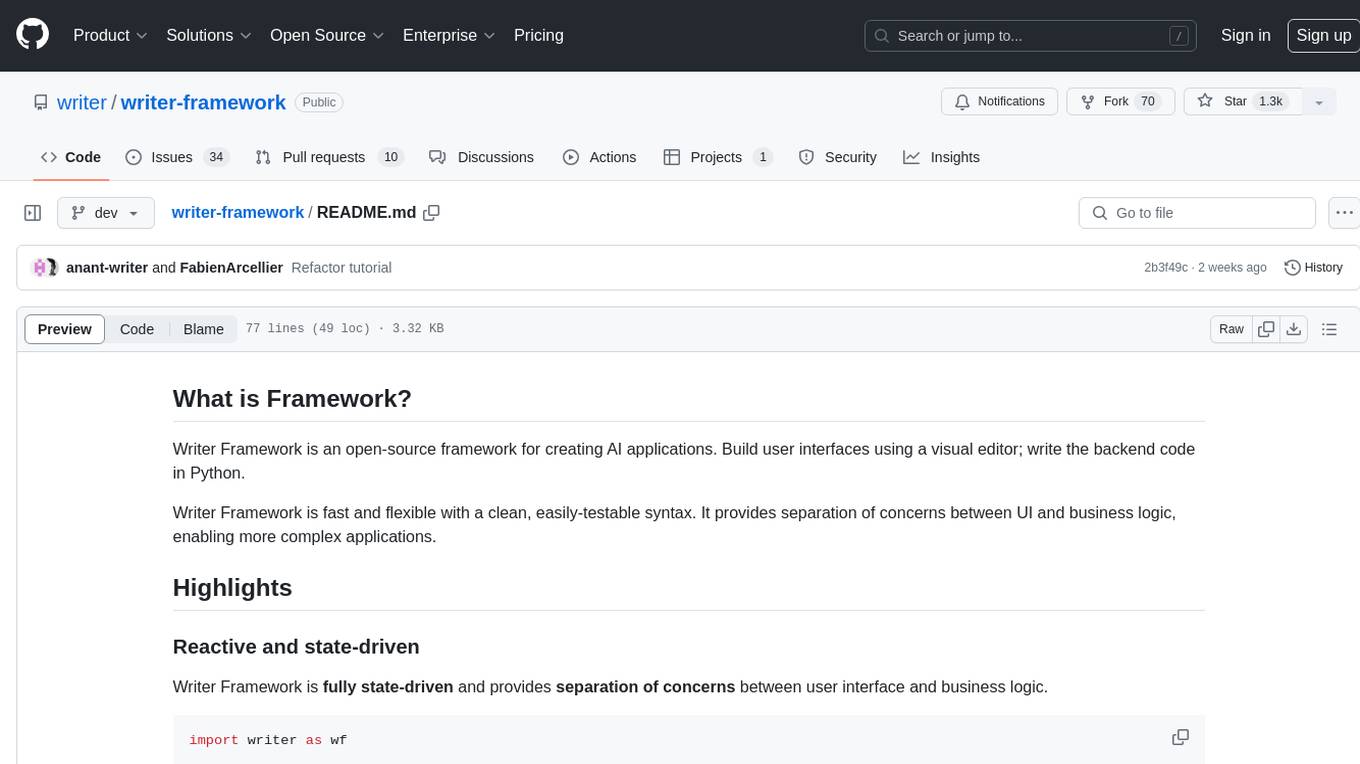Open the Pricing page
Viewport: 1360px width, 764px height.
pos(539,35)
